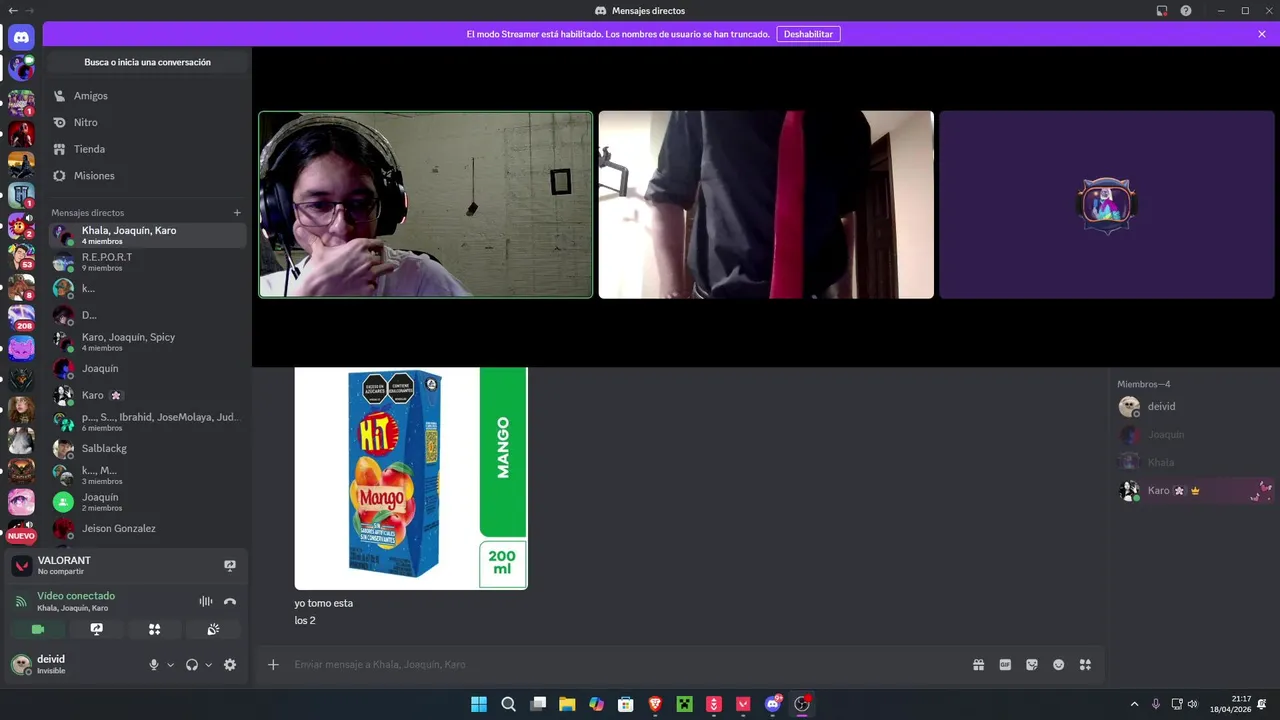Open help question mark icon in title bar

click(x=1186, y=11)
